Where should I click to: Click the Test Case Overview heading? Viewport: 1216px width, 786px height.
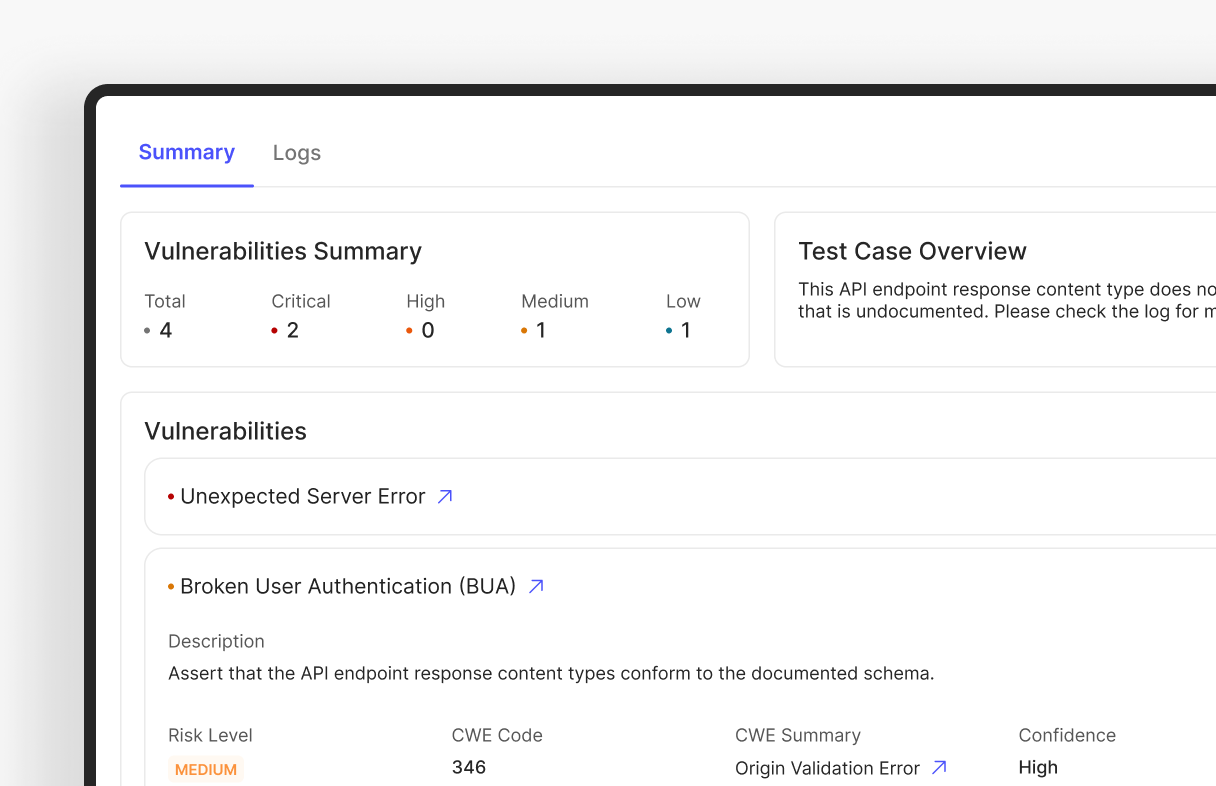tap(912, 251)
